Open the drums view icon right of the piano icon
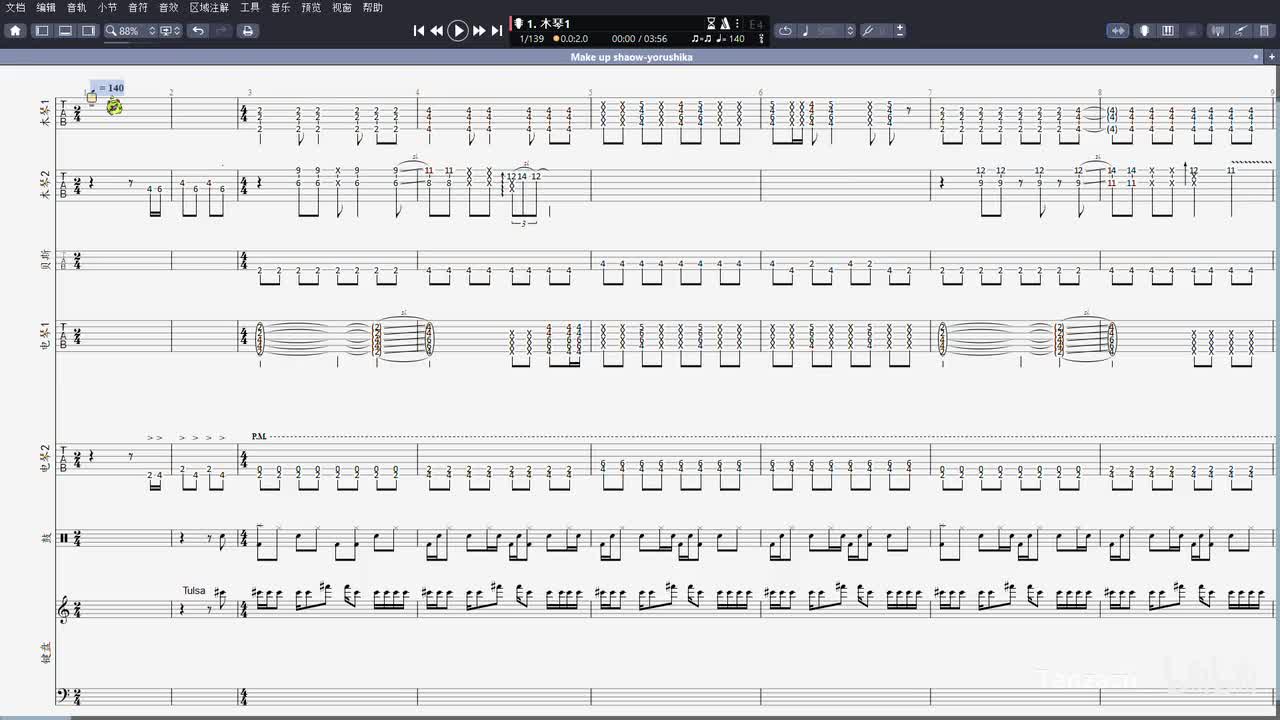 click(x=1190, y=31)
